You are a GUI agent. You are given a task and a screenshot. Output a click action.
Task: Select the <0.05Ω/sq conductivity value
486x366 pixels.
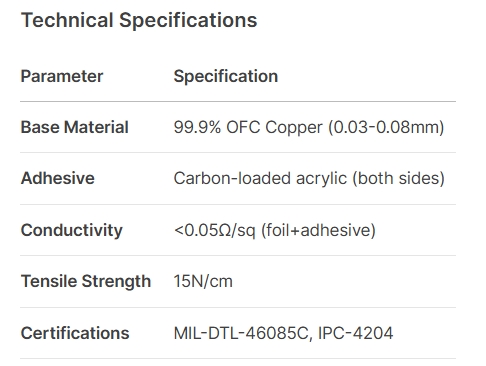215,230
